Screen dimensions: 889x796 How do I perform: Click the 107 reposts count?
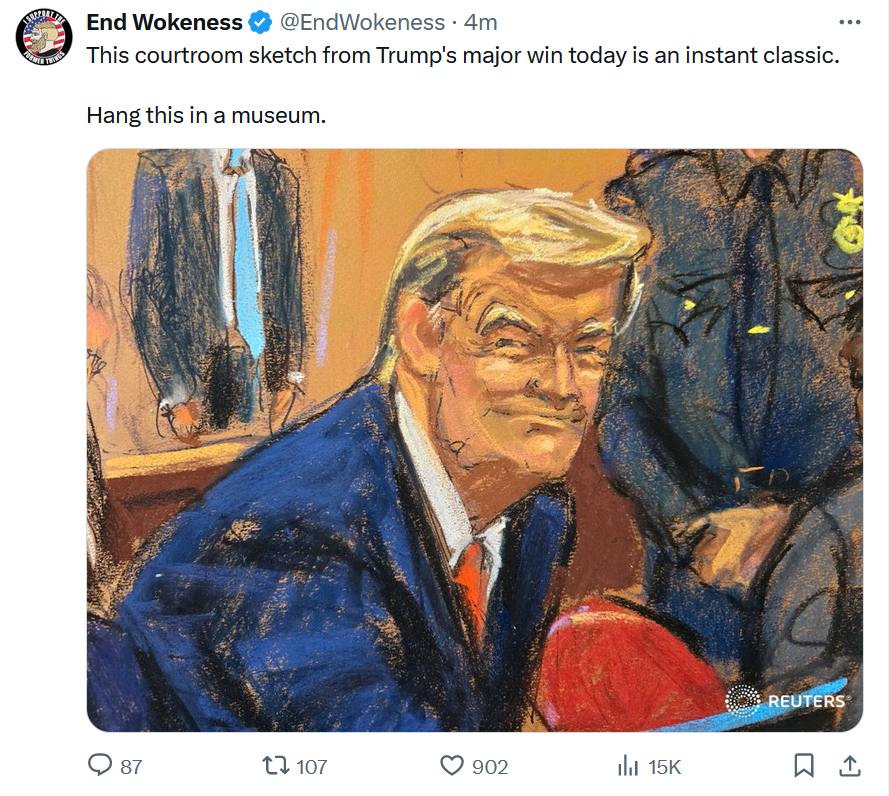(311, 767)
